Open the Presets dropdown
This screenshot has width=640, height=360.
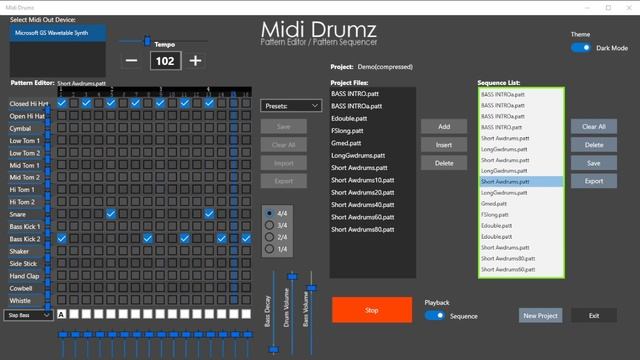[x=291, y=106]
